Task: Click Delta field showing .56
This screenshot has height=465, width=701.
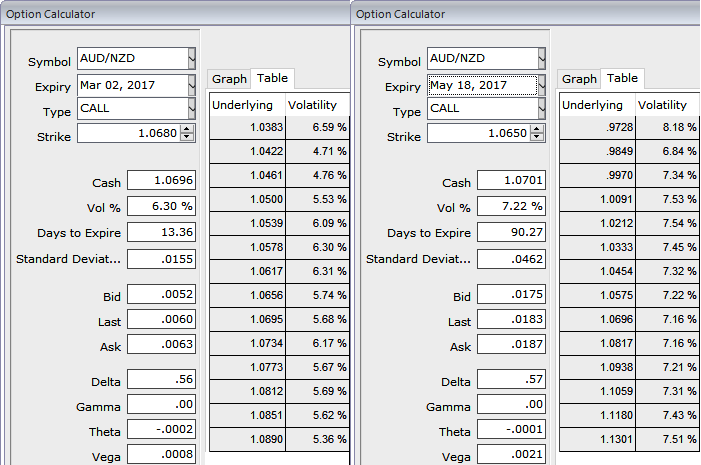Action: pos(161,379)
